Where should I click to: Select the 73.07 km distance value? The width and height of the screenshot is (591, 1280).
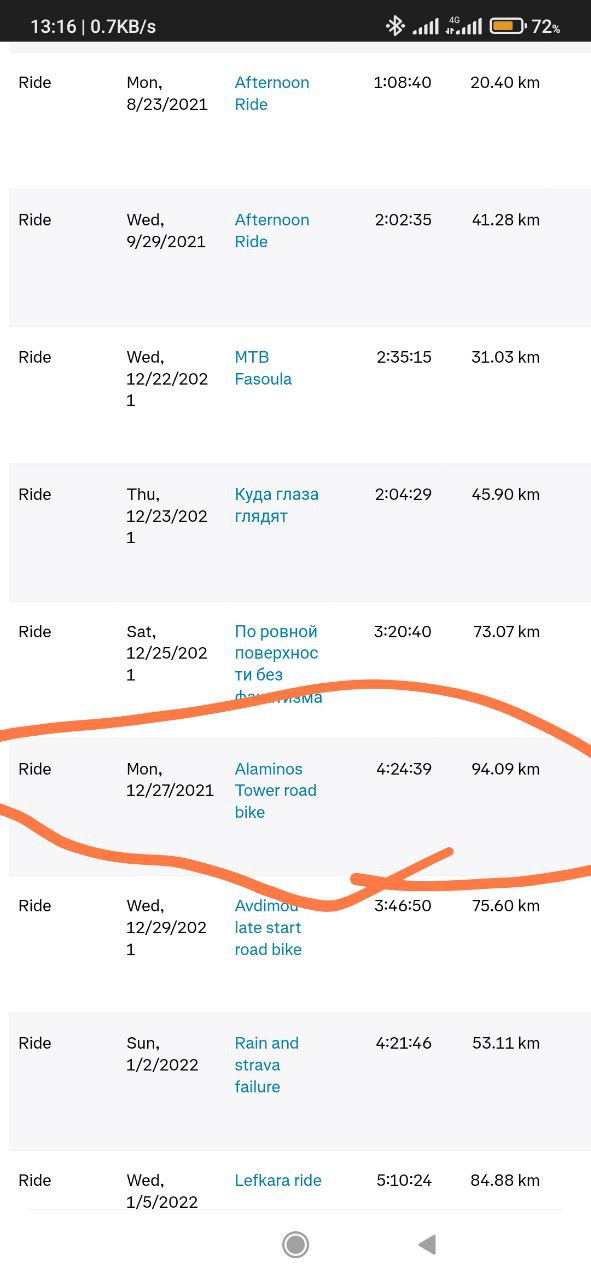[x=506, y=631]
